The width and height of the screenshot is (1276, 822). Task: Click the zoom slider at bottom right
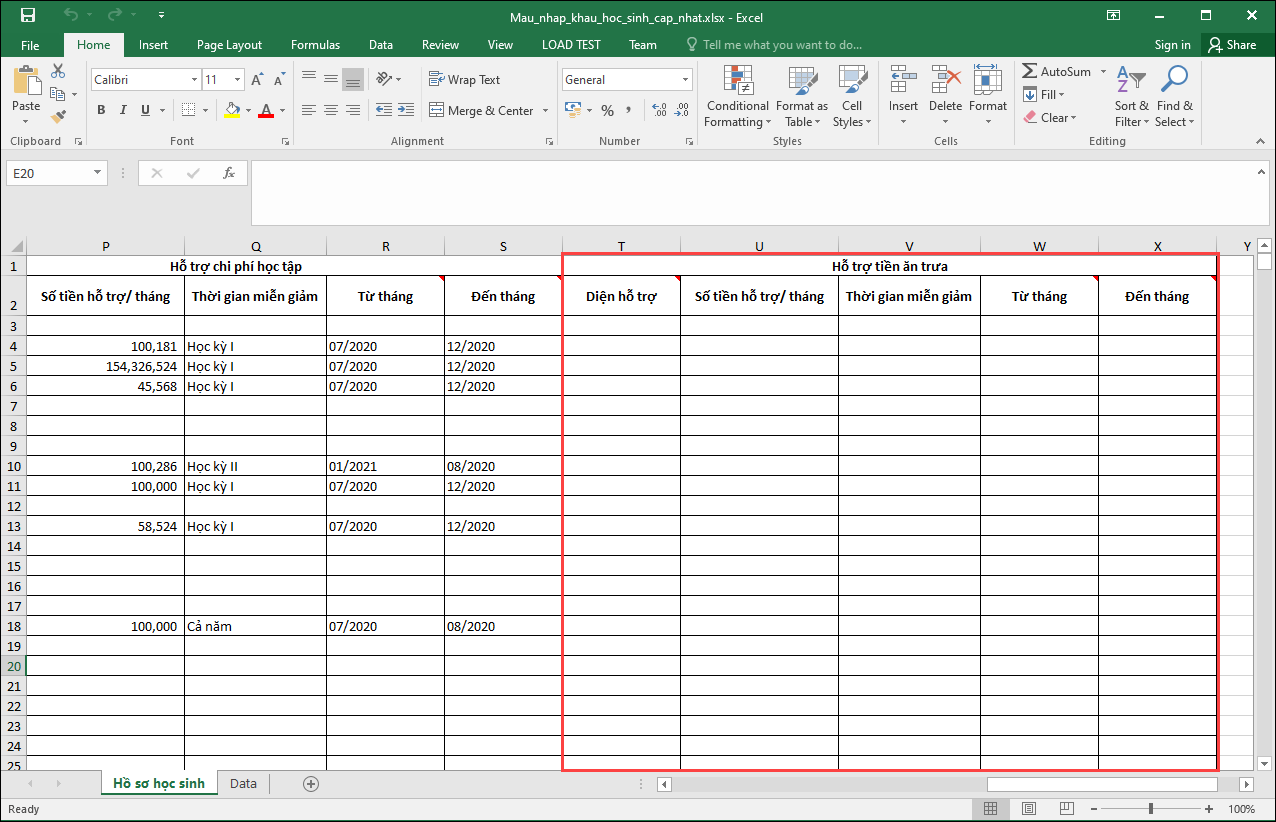coord(1151,809)
